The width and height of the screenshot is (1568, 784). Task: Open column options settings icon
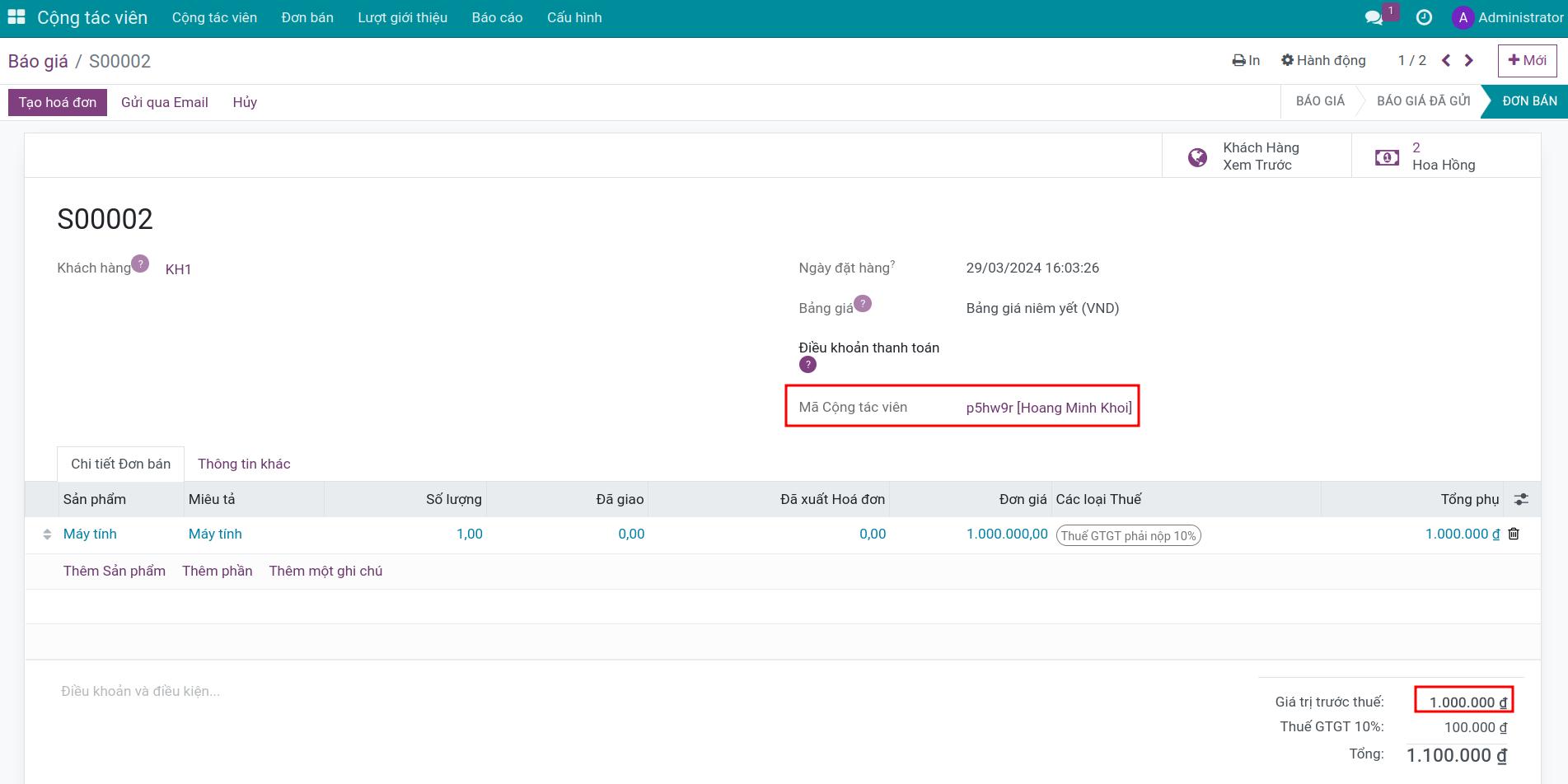point(1521,499)
